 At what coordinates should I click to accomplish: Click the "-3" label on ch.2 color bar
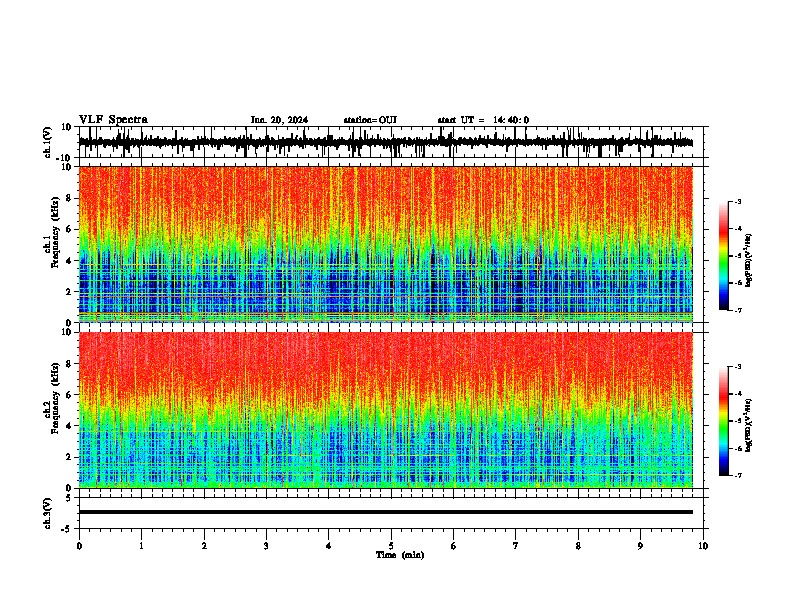coord(738,367)
